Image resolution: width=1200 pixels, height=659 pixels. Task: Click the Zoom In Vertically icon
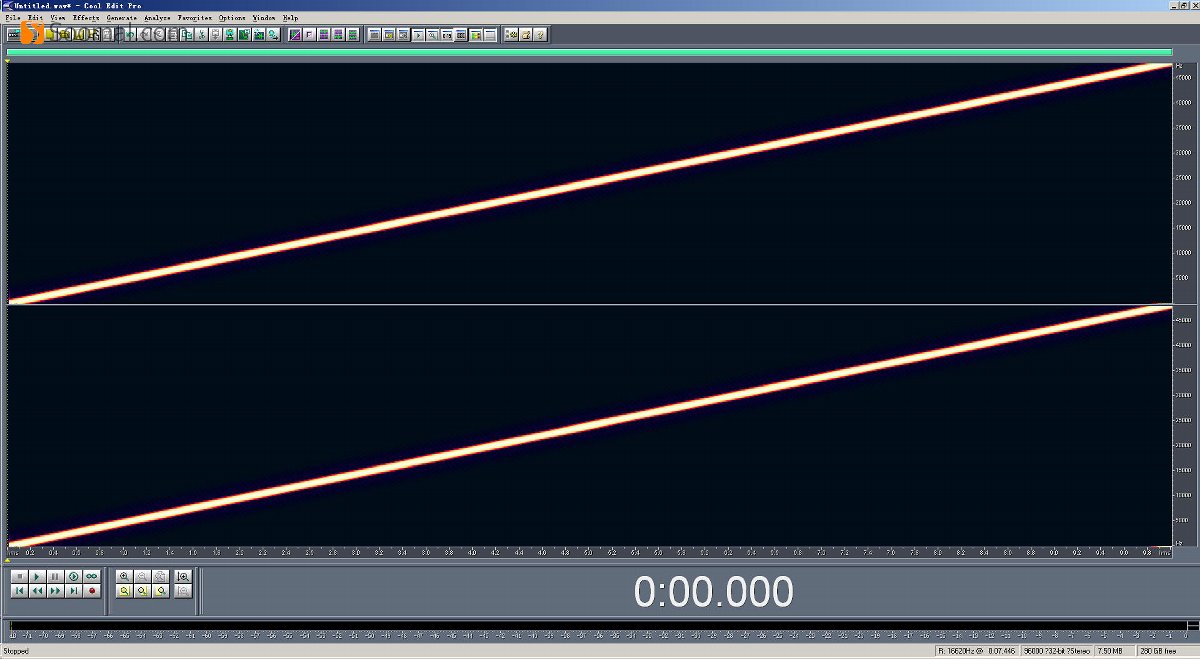click(x=183, y=577)
